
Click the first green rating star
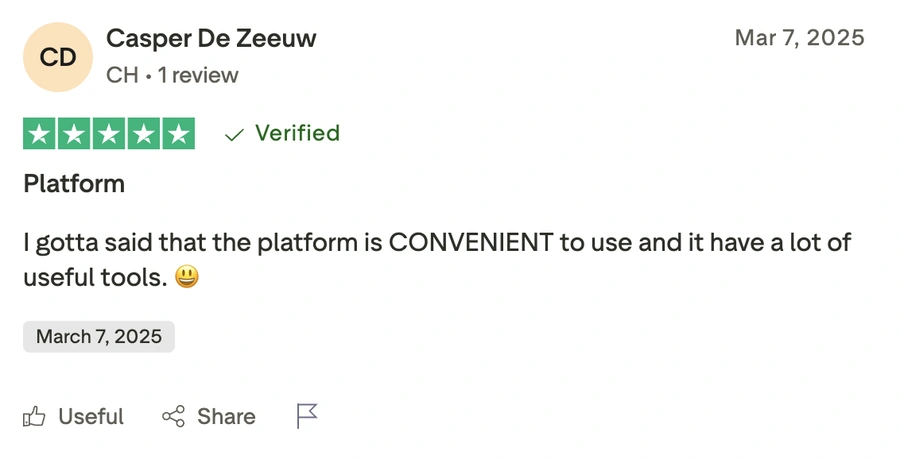(39, 134)
